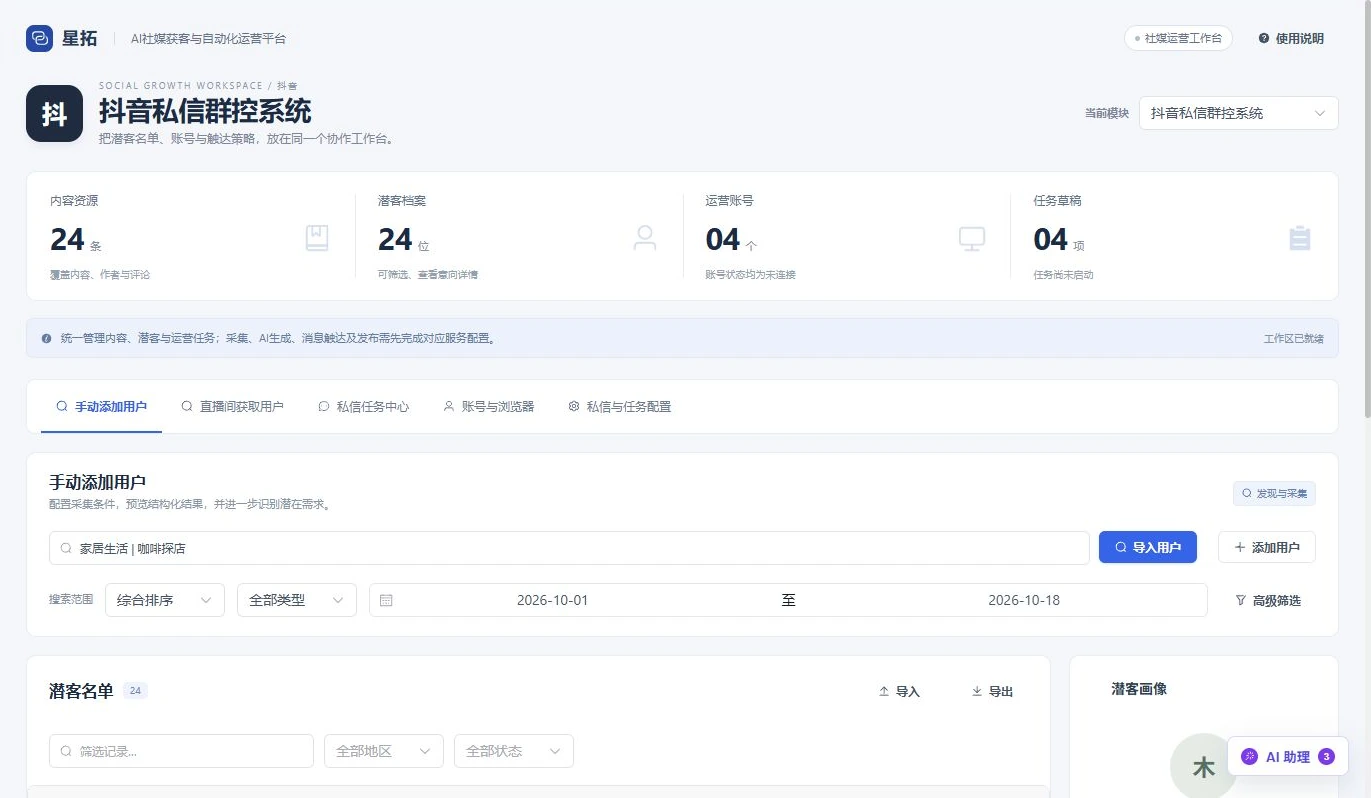Click the question mark icon beside 使用说明

pyautogui.click(x=1264, y=38)
